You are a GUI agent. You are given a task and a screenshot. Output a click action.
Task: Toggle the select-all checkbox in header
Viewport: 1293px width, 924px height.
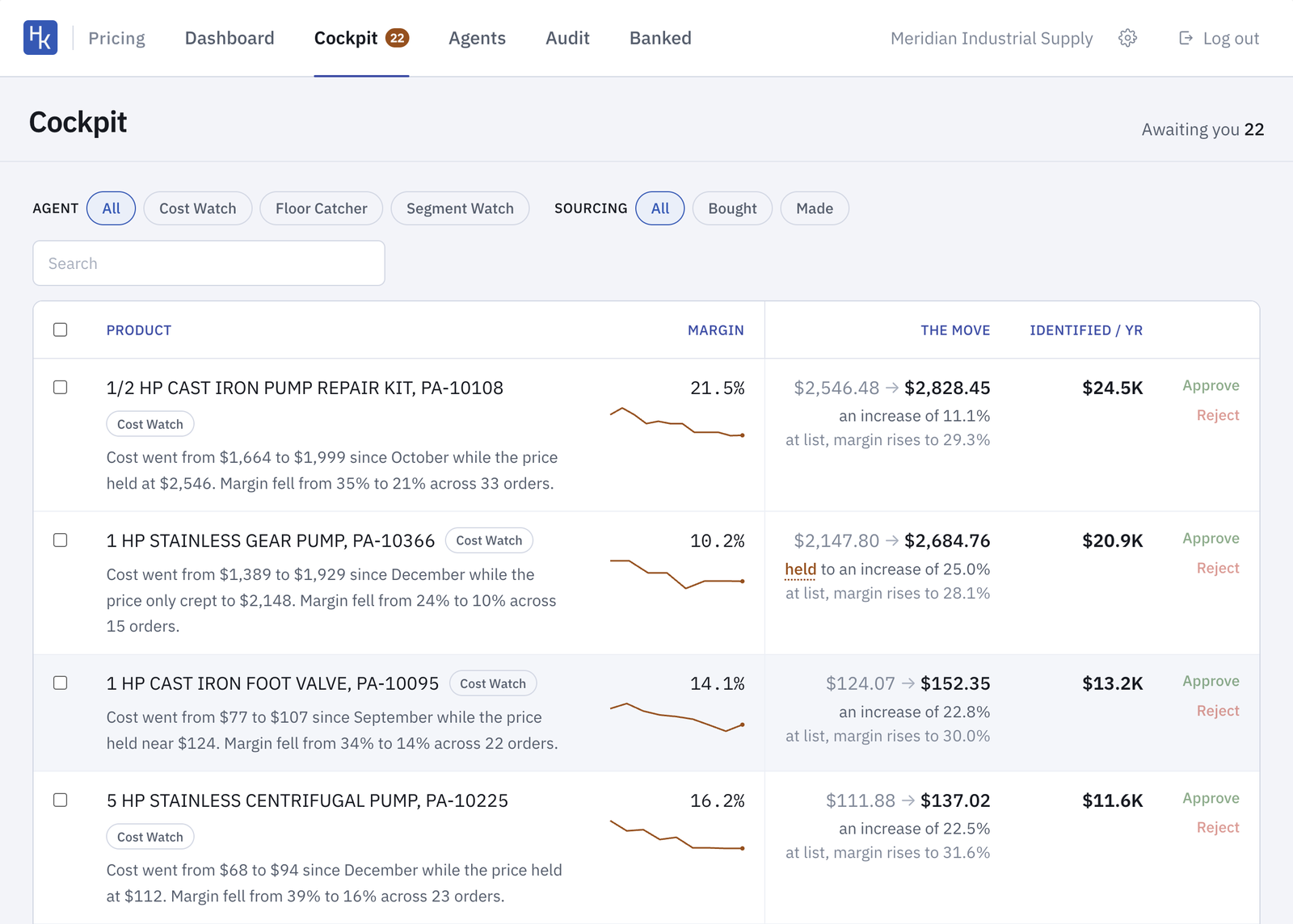point(61,330)
